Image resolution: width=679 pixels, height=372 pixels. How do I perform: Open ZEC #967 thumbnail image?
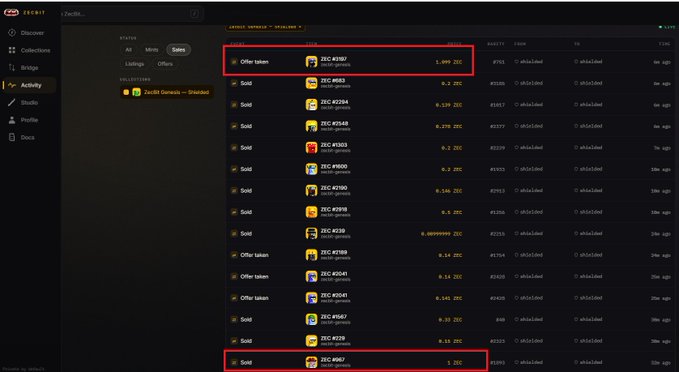pos(311,362)
